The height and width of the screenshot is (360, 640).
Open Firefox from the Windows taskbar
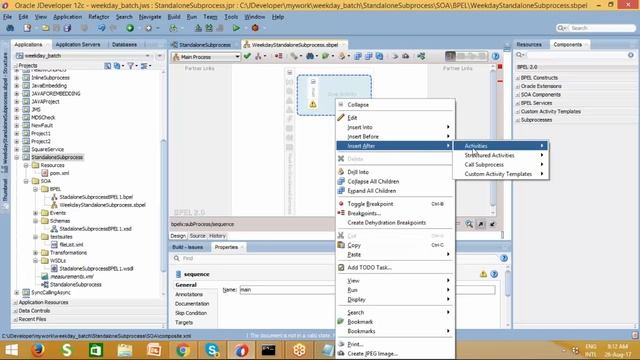pos(38,350)
